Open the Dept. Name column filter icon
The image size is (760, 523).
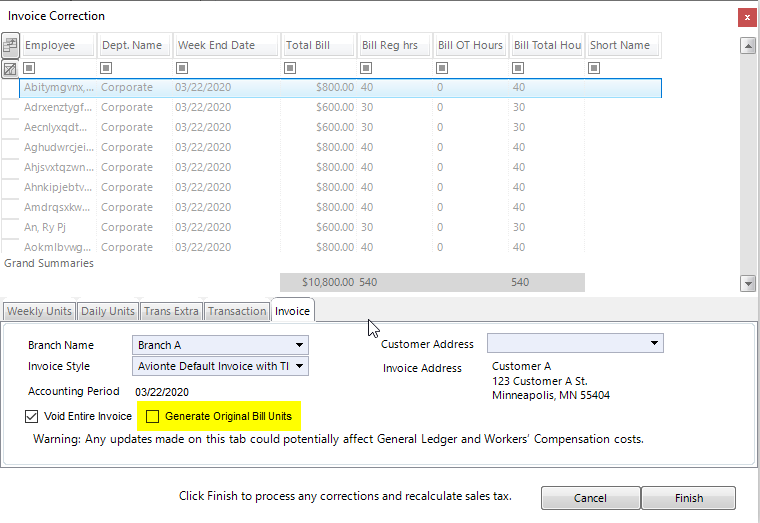106,68
